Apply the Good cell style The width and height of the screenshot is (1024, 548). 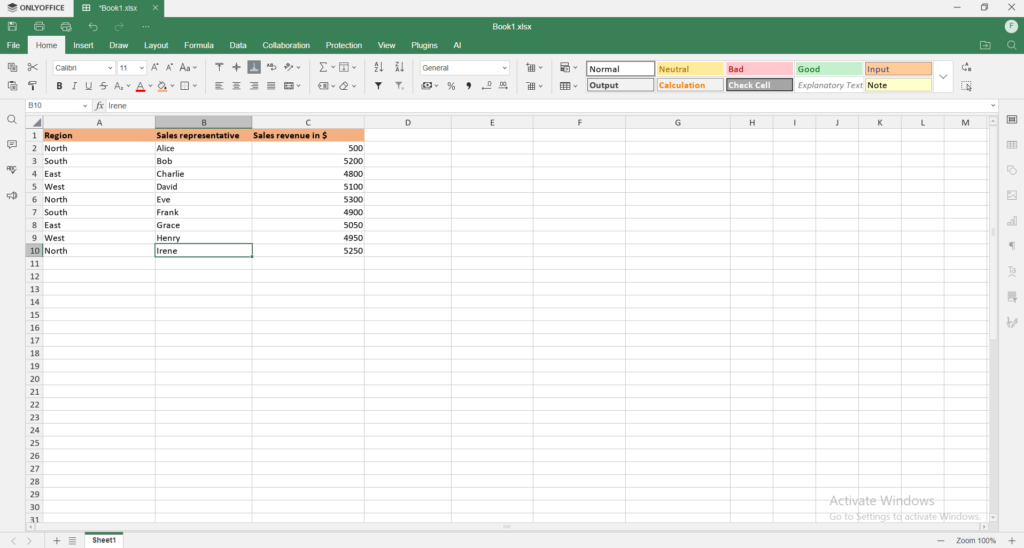(x=829, y=69)
